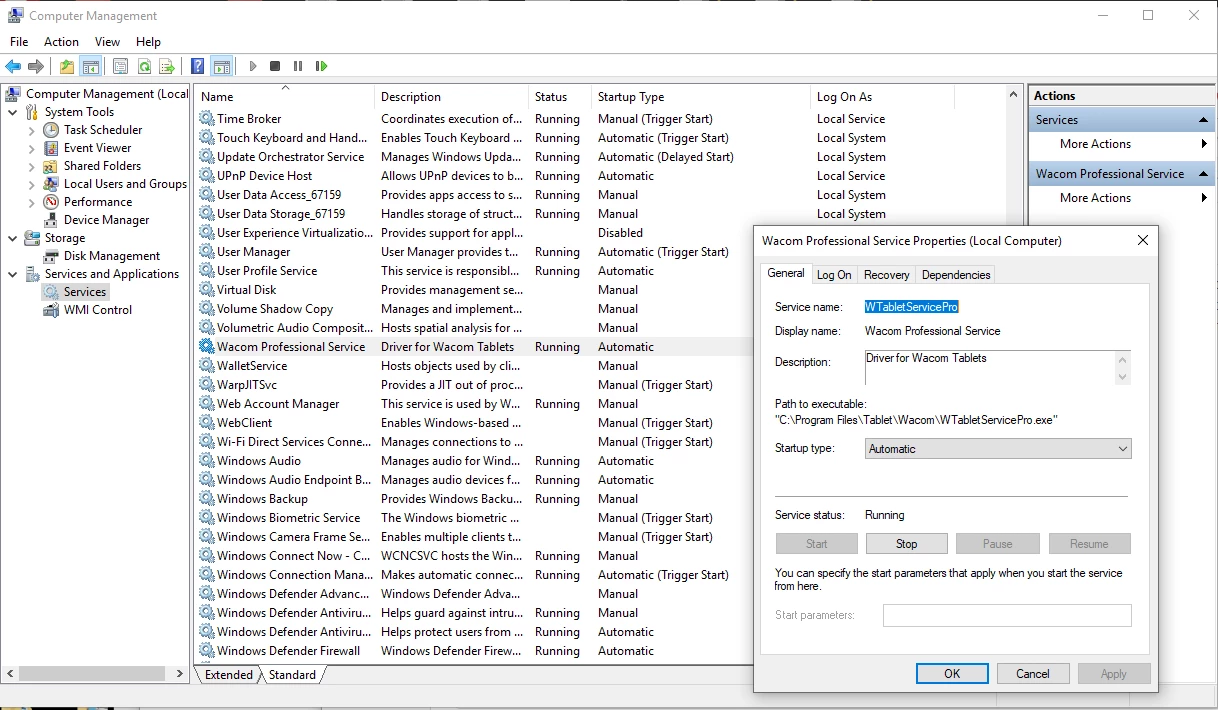This screenshot has height=710, width=1218.
Task: Sort services by the Status column header
Action: point(560,97)
